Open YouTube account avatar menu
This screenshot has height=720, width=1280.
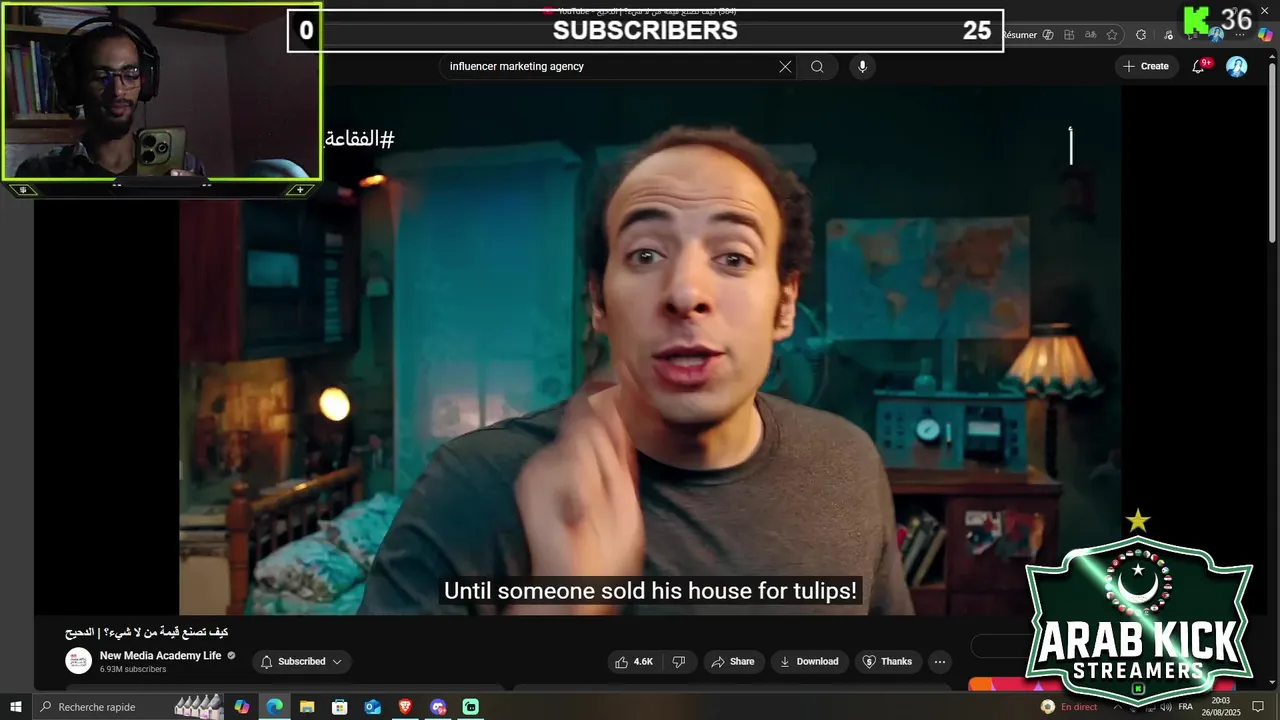1237,66
